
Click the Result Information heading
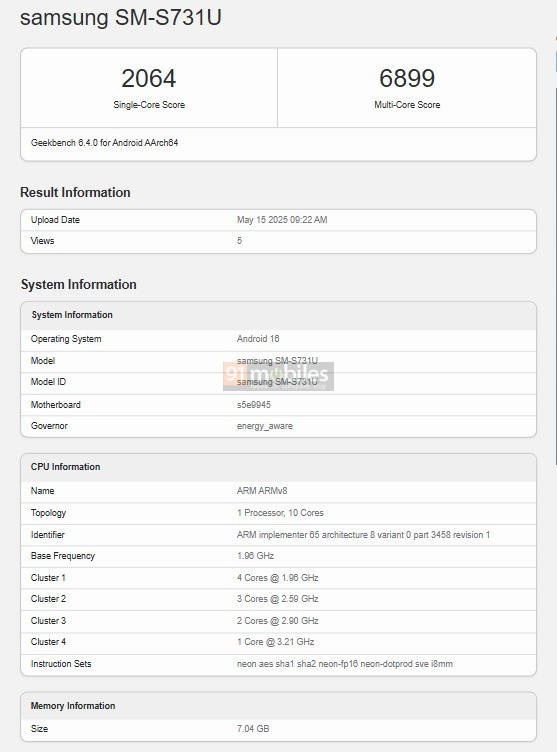coord(75,192)
